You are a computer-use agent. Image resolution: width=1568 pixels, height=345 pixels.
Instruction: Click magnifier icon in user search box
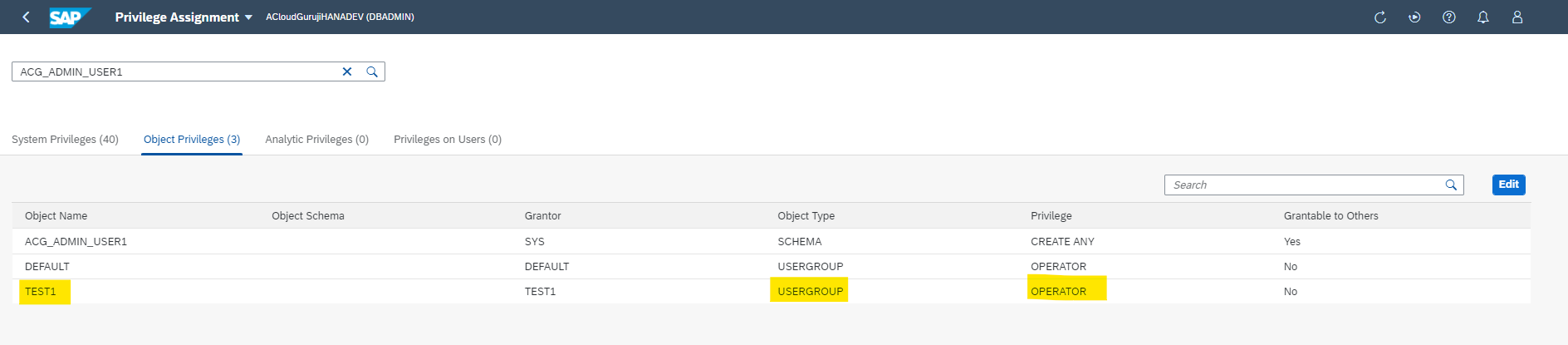click(372, 71)
